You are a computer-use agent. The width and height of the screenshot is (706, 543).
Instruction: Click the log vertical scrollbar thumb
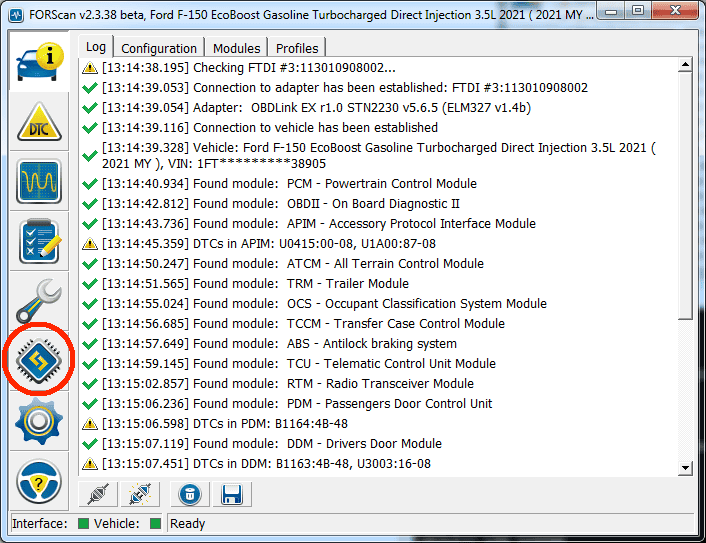point(685,195)
